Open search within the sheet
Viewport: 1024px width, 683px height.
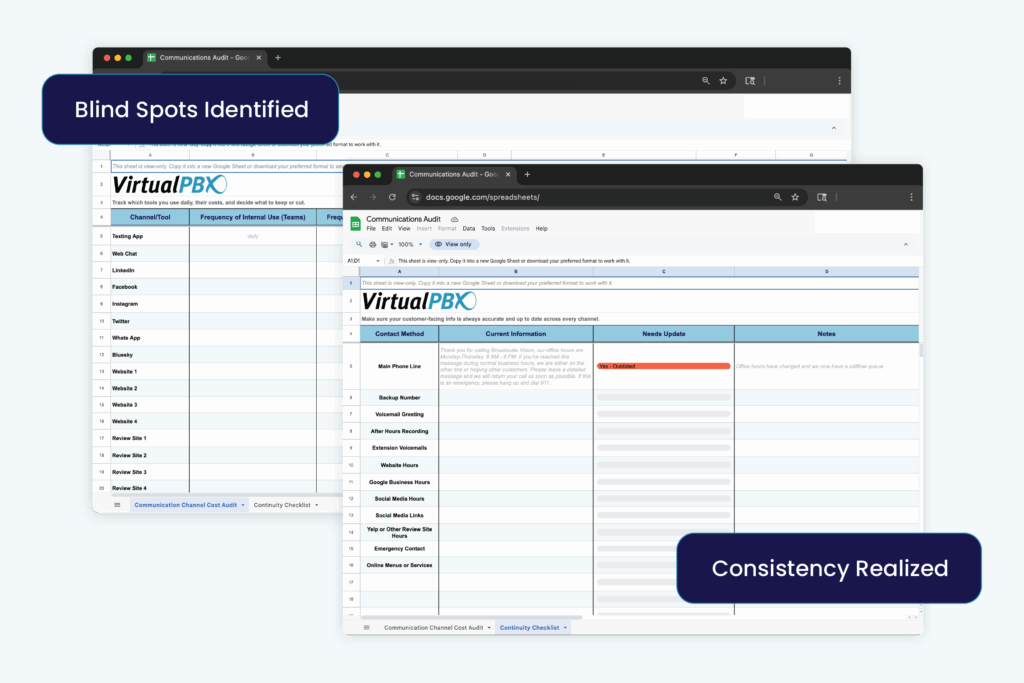pyautogui.click(x=357, y=243)
